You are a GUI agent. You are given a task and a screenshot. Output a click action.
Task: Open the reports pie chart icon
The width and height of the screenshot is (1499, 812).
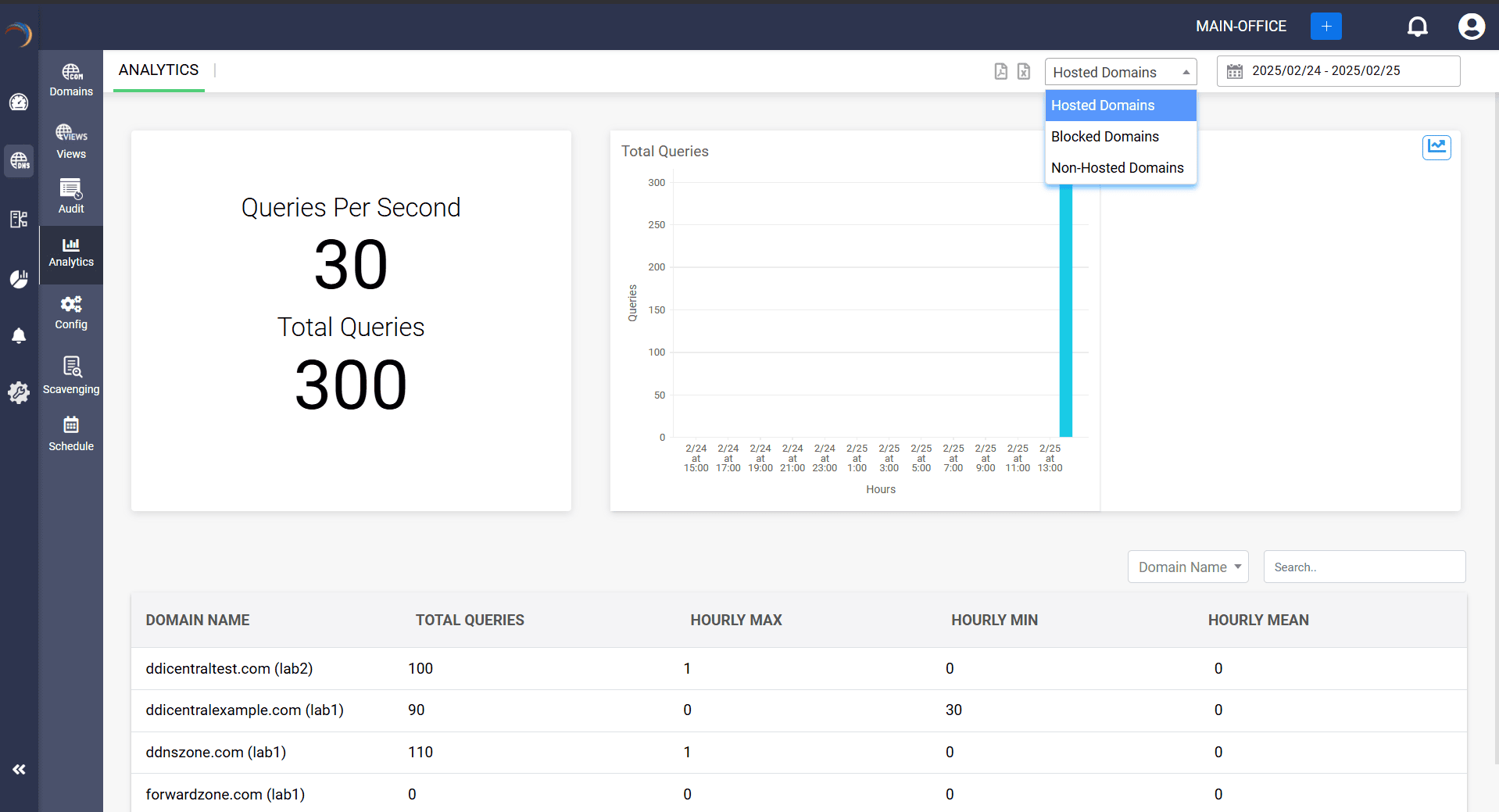[19, 279]
